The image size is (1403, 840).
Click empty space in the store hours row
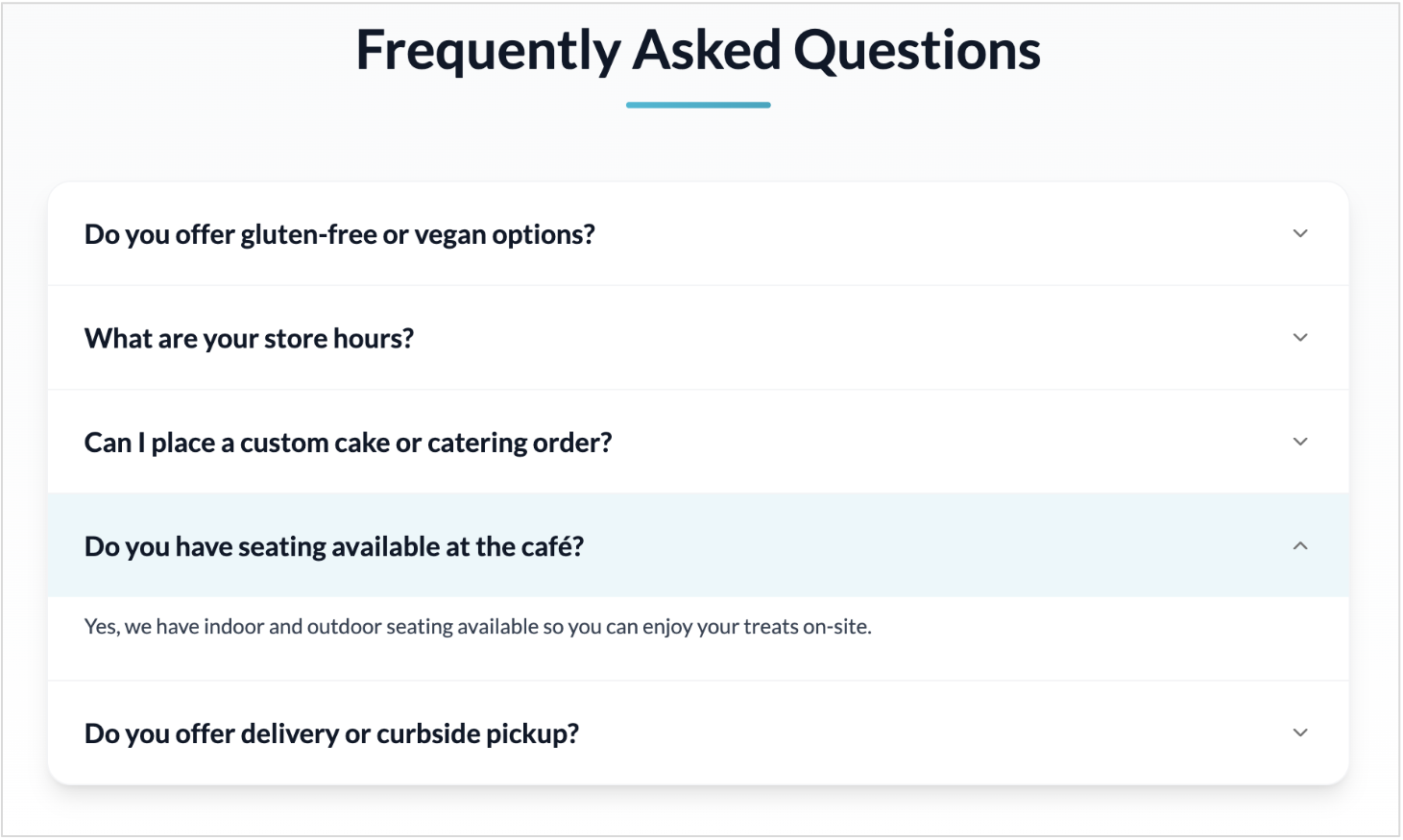pyautogui.click(x=816, y=338)
